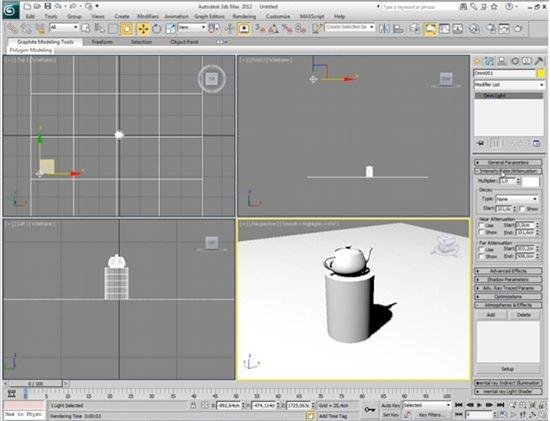Click the Add button under Atmospheres & Effects
The height and width of the screenshot is (421, 550).
coord(490,315)
